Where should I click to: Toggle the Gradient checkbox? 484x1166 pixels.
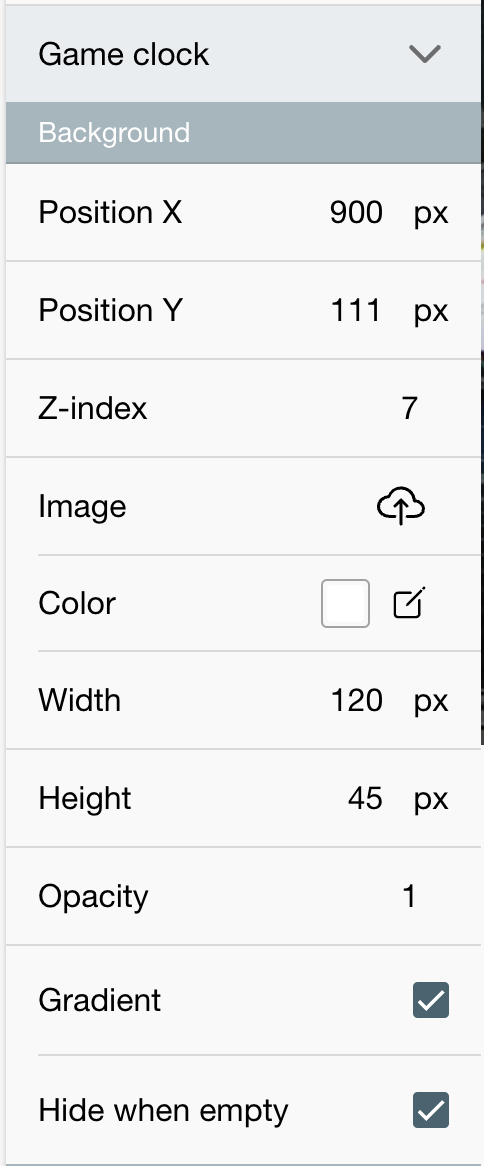pos(431,999)
